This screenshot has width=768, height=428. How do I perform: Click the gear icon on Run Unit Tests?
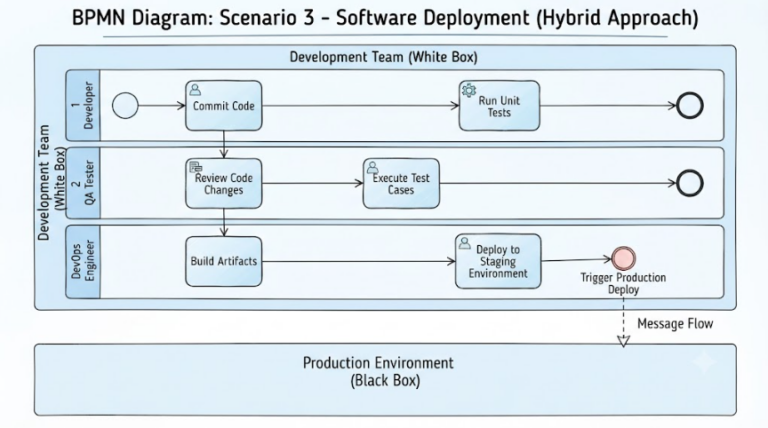coord(469,90)
